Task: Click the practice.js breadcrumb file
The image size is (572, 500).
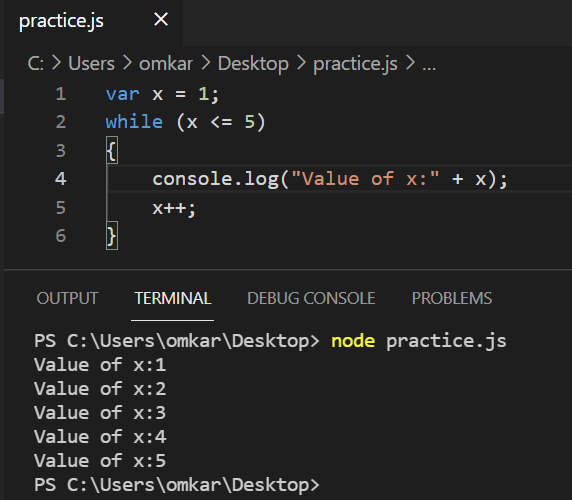Action: 355,65
